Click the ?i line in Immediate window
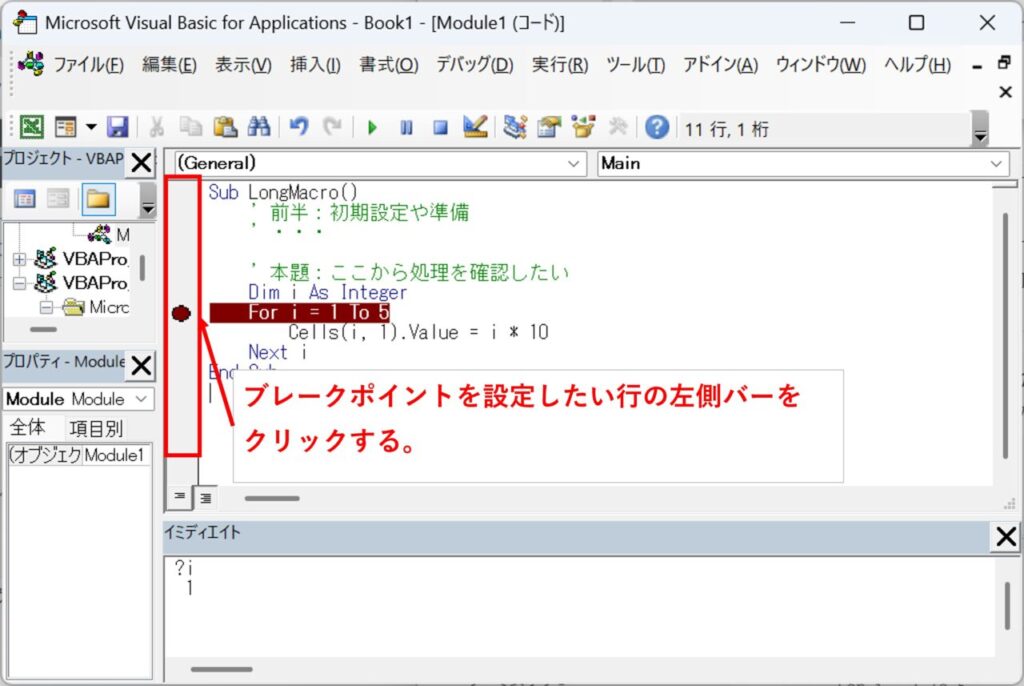 [184, 568]
